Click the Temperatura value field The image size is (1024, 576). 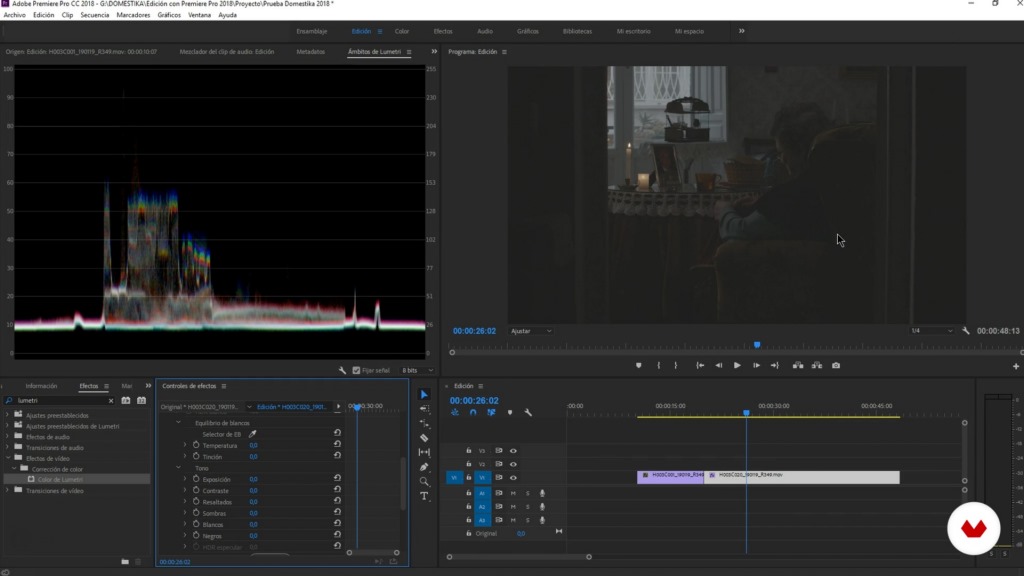coord(253,445)
